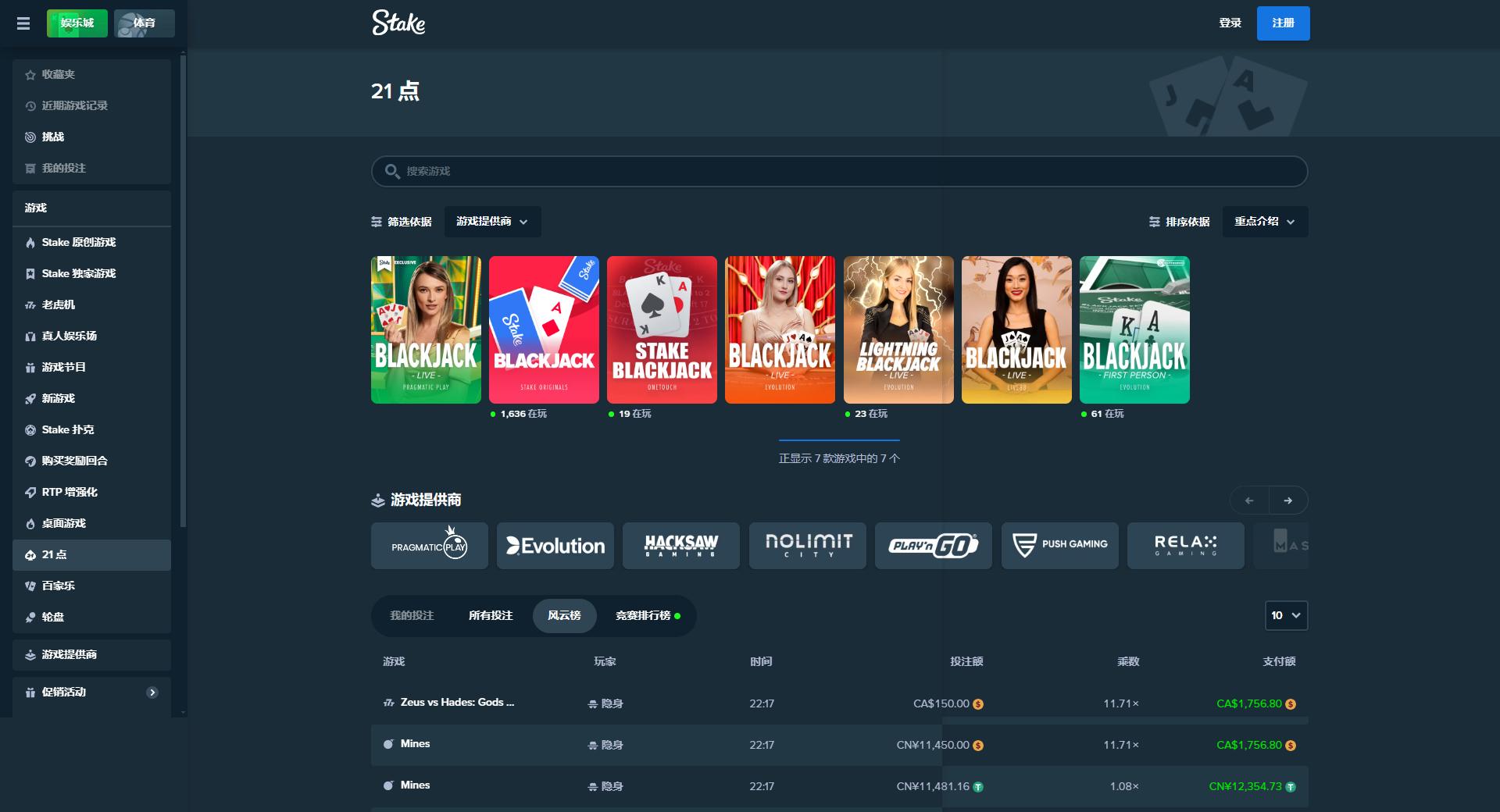Select the 竞赛排行榜 tab

coord(648,616)
